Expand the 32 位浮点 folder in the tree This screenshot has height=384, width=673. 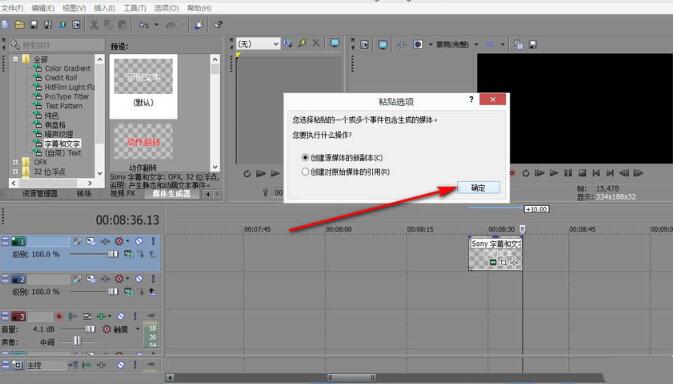click(15, 172)
